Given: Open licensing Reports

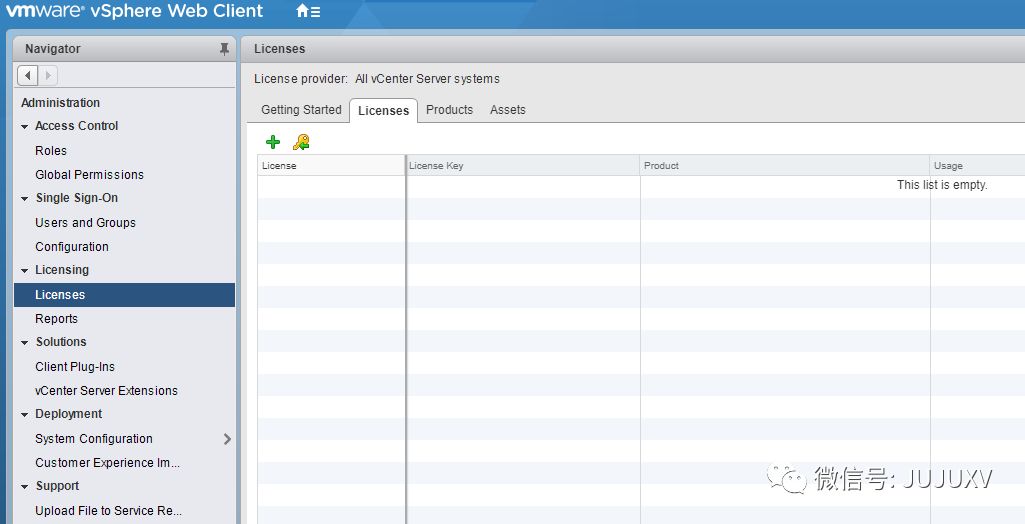Looking at the screenshot, I should click(x=56, y=319).
